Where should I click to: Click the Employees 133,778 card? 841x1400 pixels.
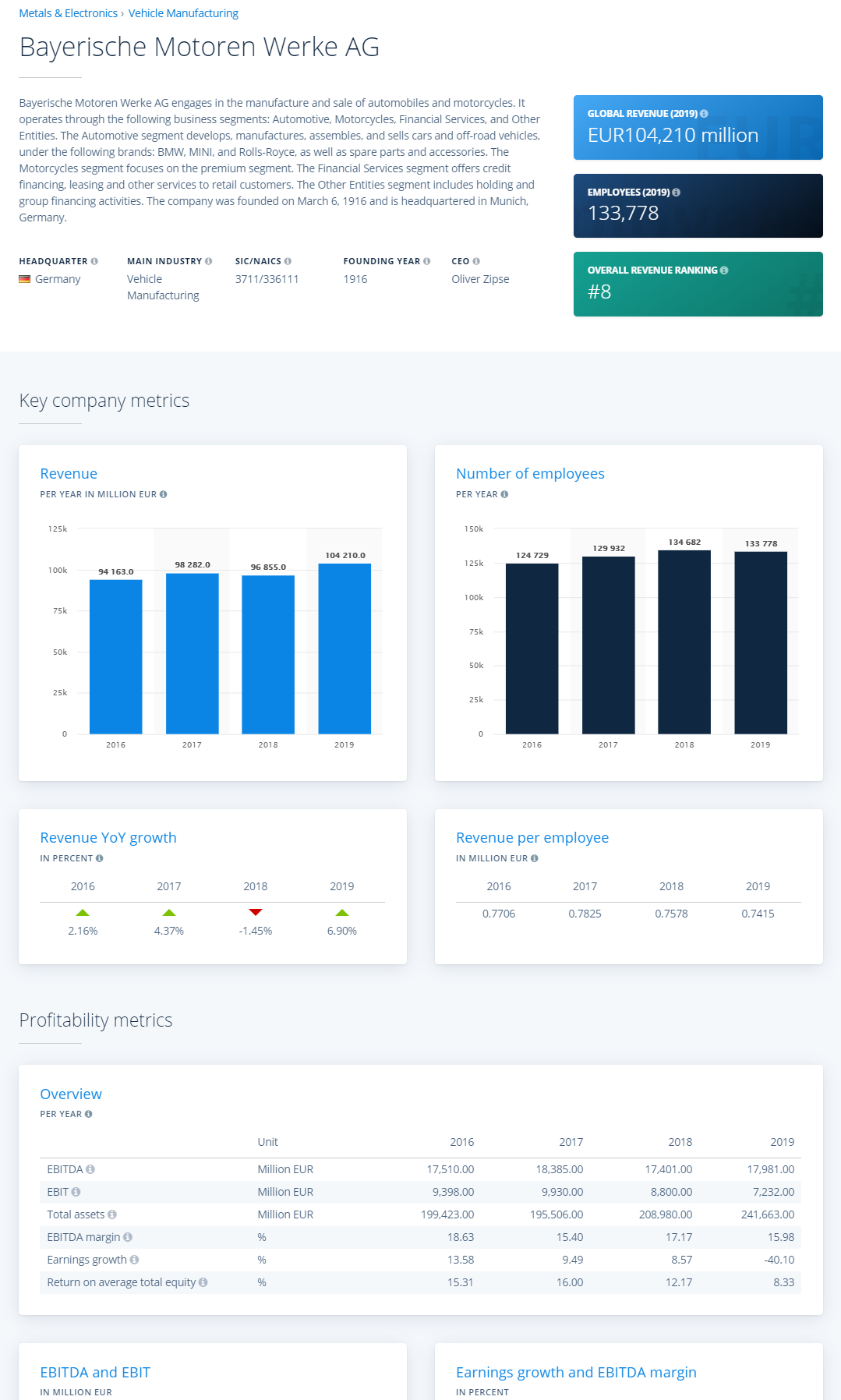point(698,206)
